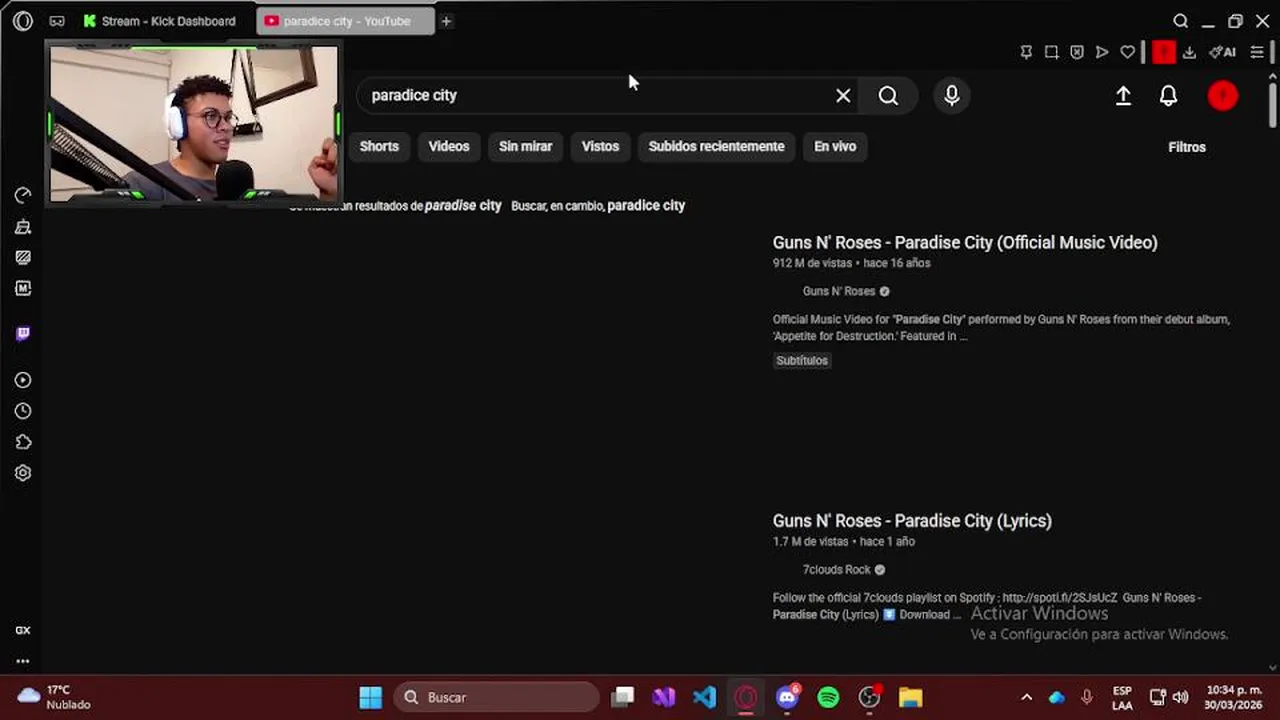This screenshot has width=1280, height=720.
Task: Open Twitch panel in sidebar
Action: click(x=23, y=333)
